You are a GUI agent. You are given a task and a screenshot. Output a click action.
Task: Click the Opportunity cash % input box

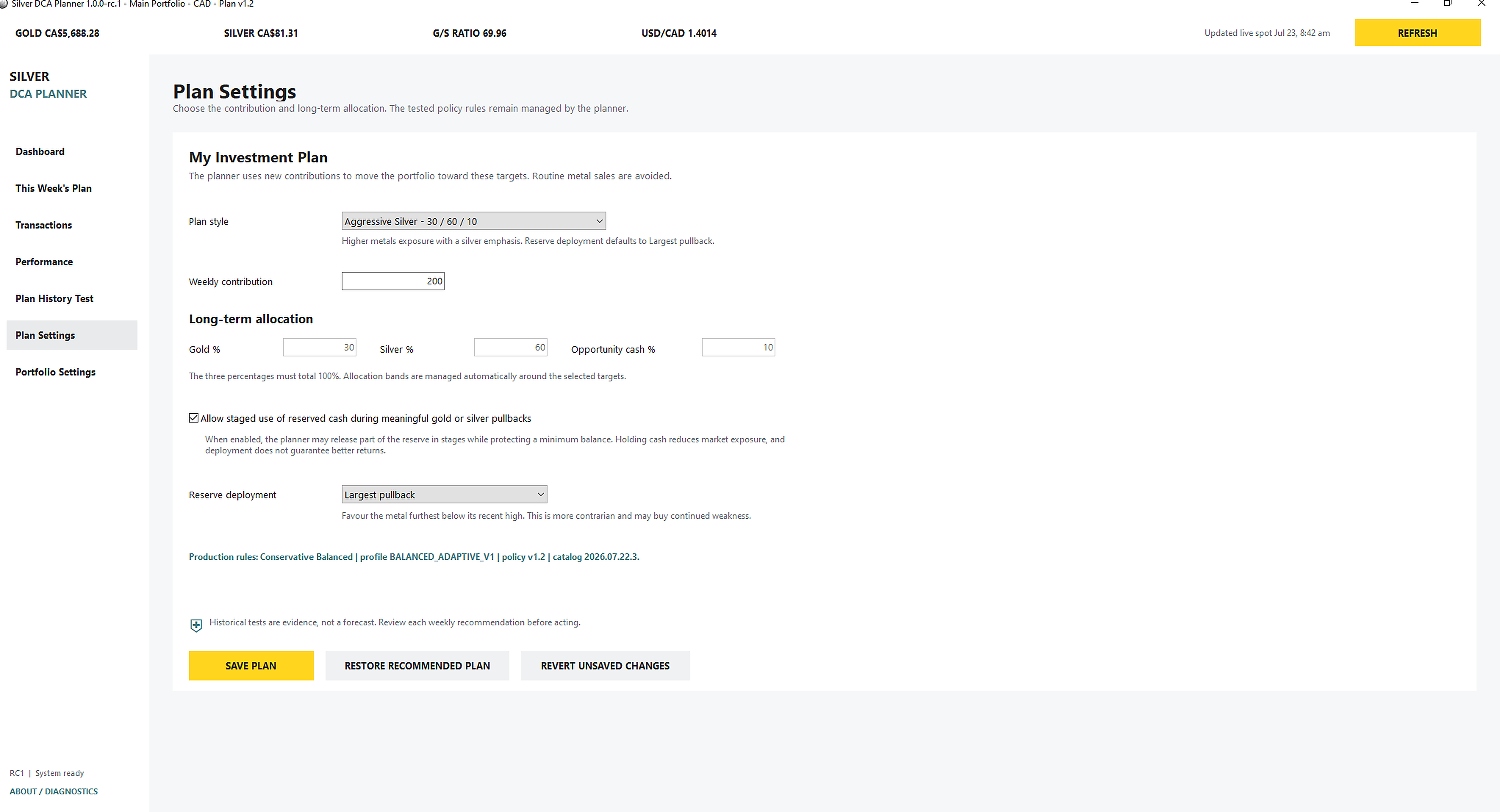pyautogui.click(x=738, y=347)
